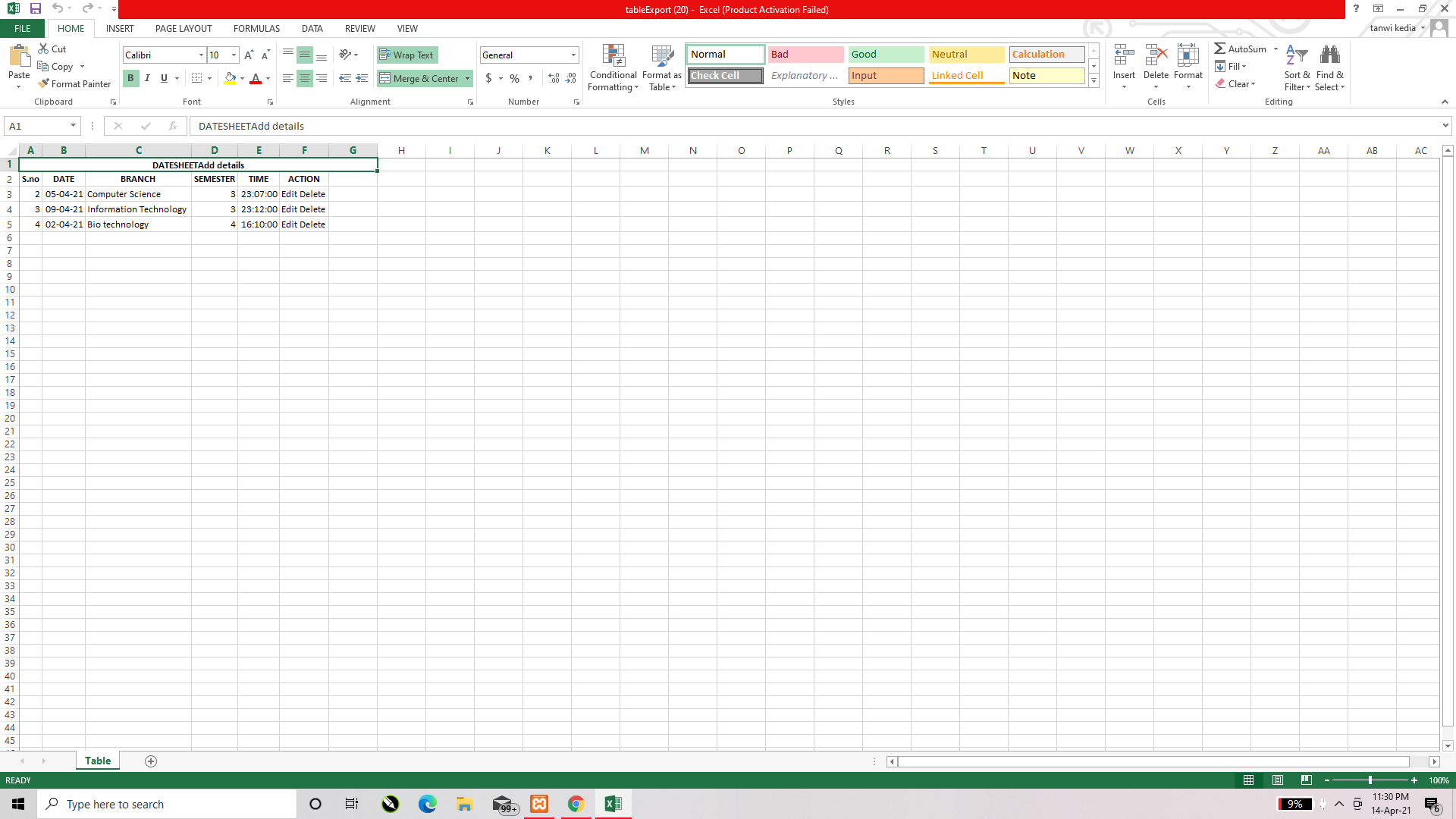
Task: Click the fill color paint bucket
Action: click(230, 78)
